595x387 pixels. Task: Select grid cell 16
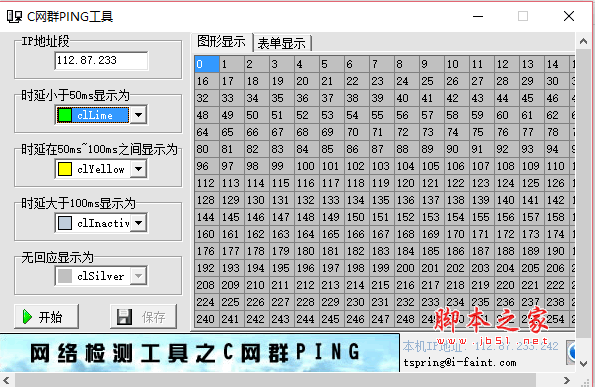(x=207, y=81)
